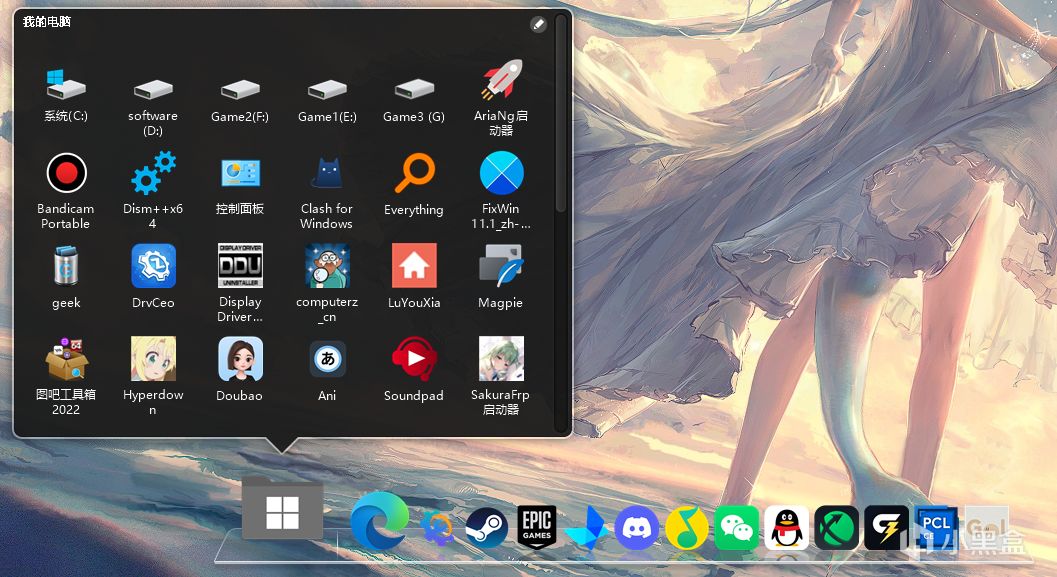1057x577 pixels.
Task: Click the popup's vertical scrollbar
Action: tap(561, 111)
